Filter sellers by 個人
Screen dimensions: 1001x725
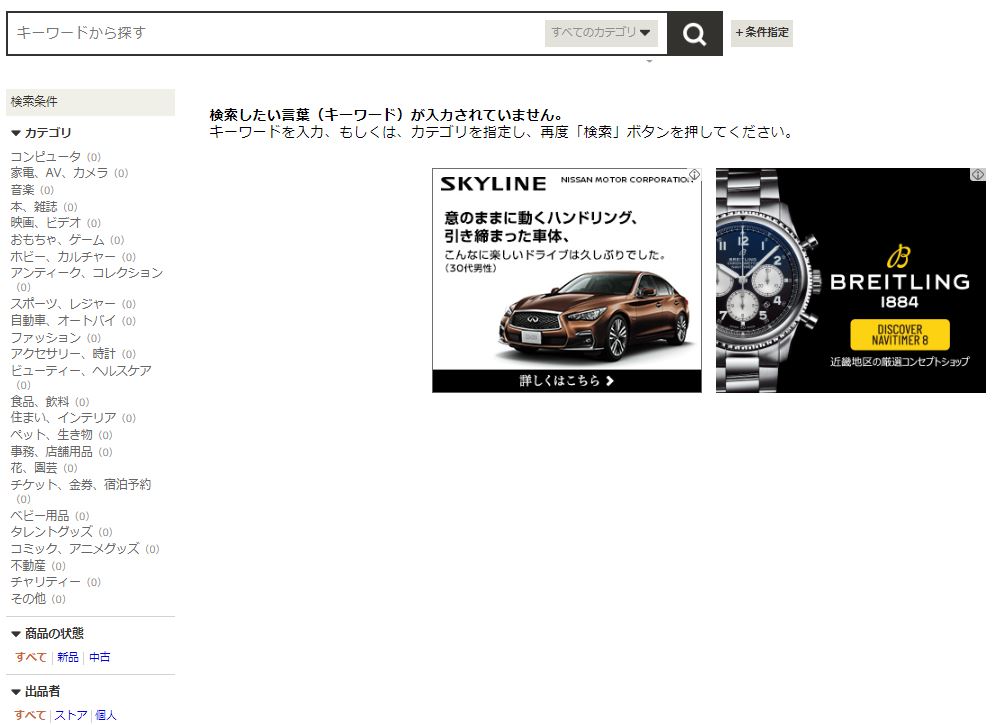[106, 715]
